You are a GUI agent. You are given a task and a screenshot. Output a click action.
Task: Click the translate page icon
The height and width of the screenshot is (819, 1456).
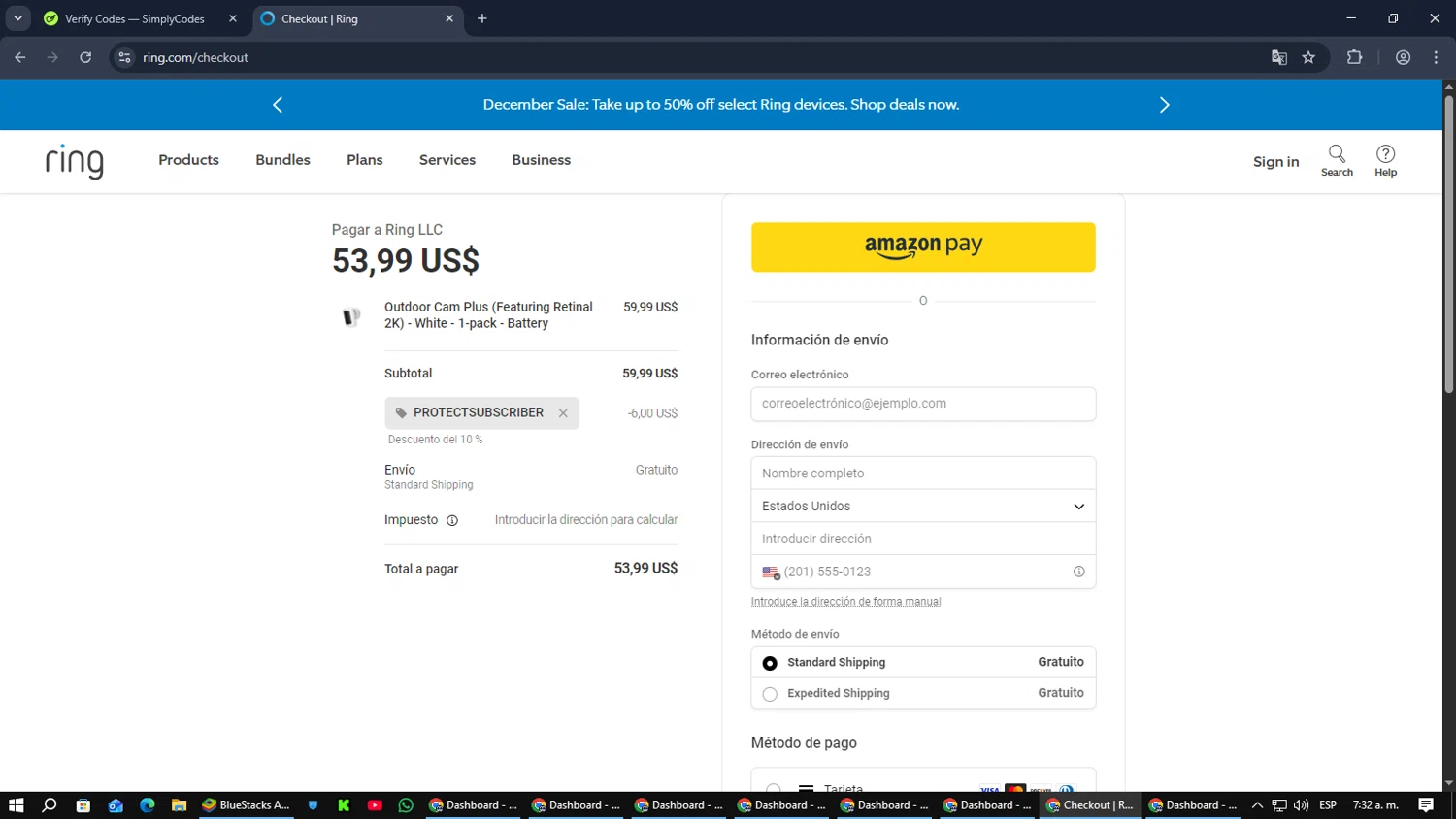(x=1279, y=57)
